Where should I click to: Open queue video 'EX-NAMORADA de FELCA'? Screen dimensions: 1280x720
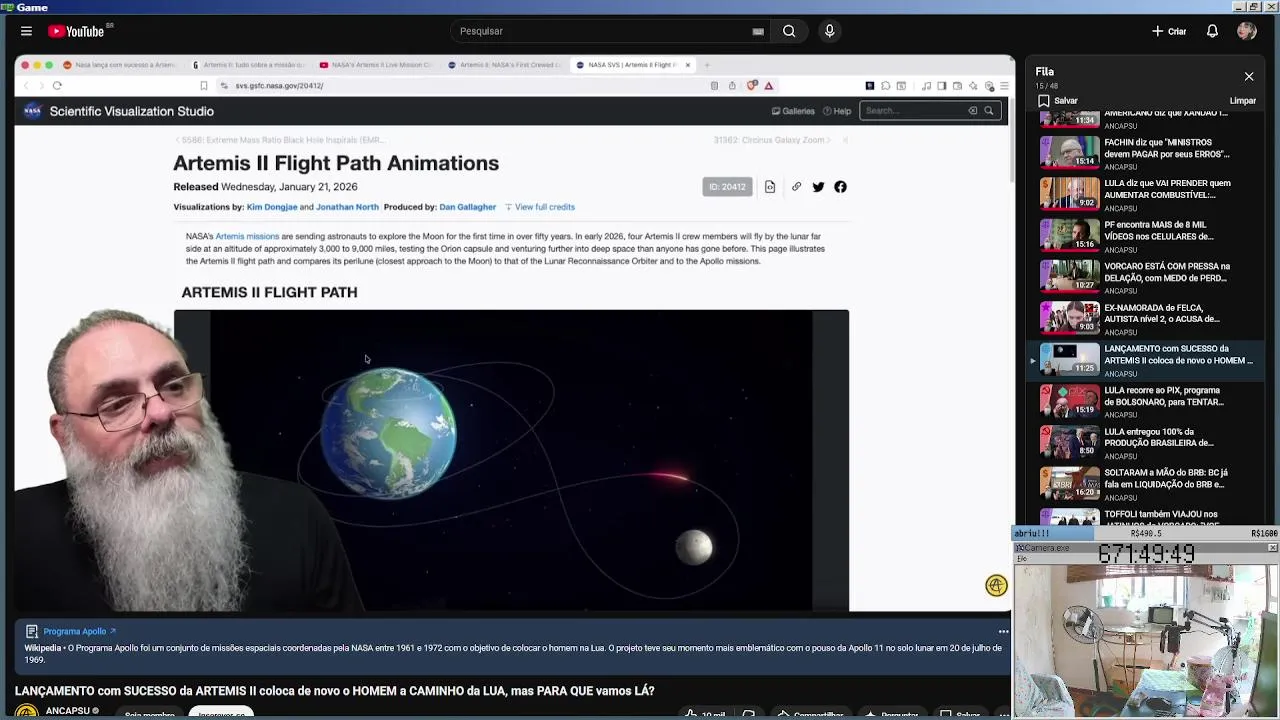[x=1146, y=319]
